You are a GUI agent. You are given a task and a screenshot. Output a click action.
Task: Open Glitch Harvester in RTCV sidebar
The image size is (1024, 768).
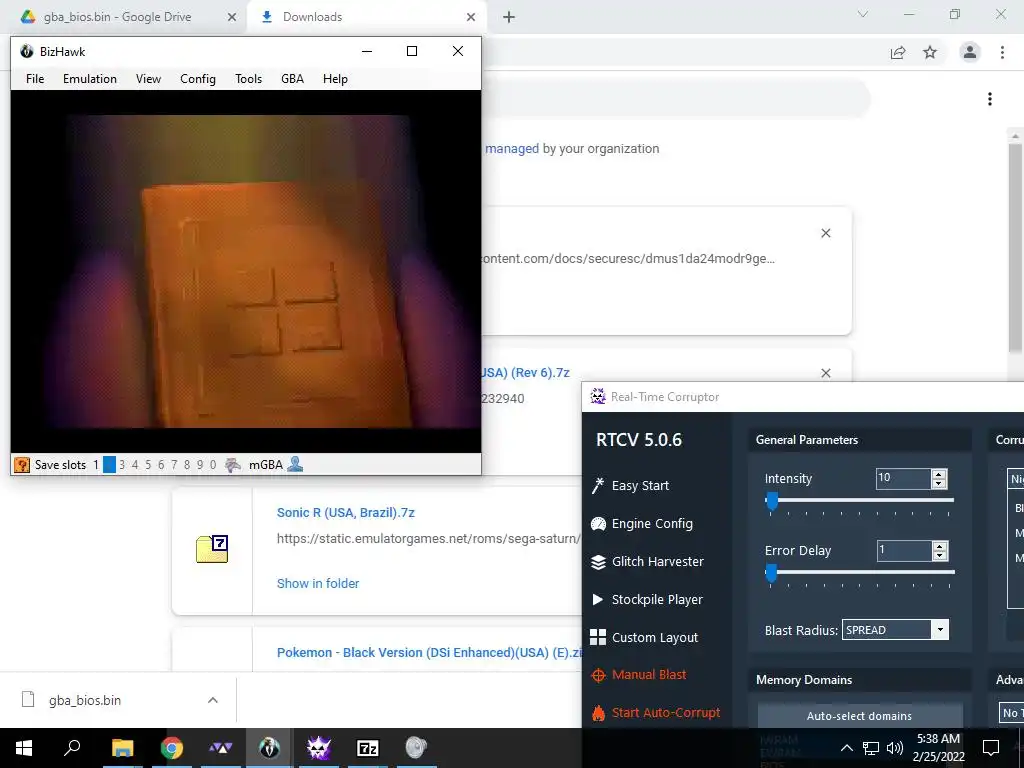pyautogui.click(x=647, y=562)
